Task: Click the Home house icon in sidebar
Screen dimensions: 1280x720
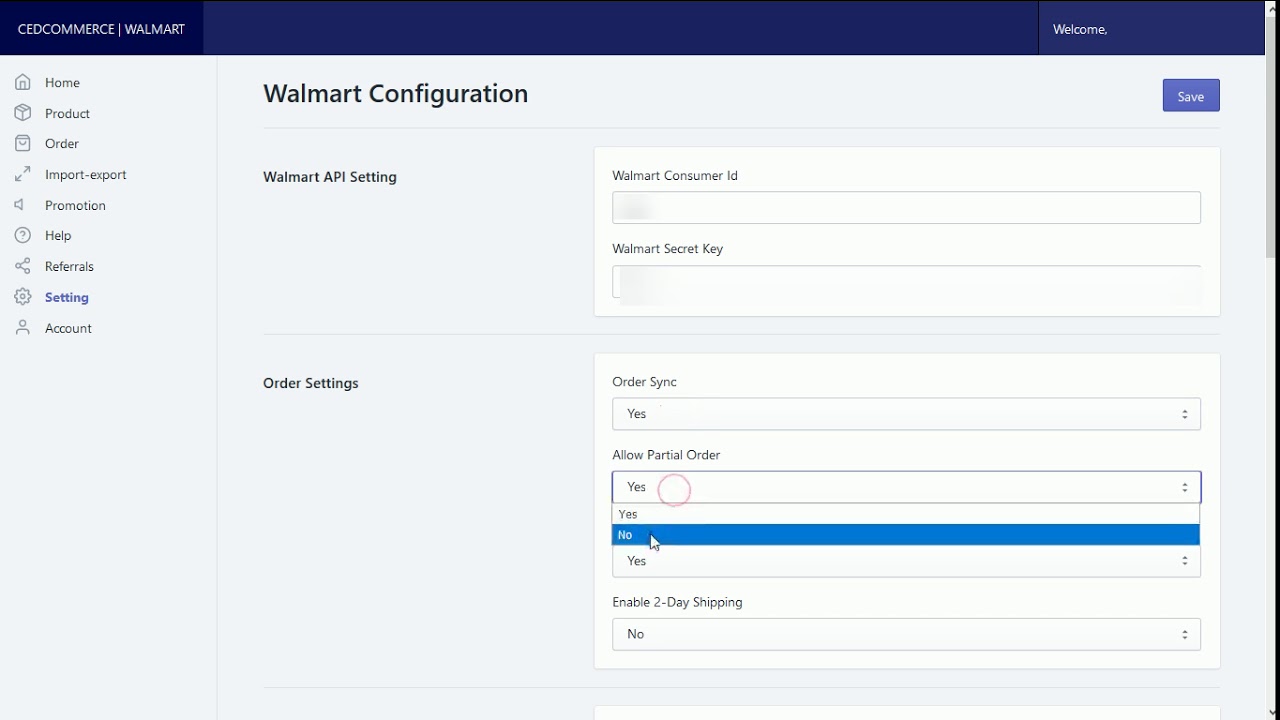Action: pos(23,82)
